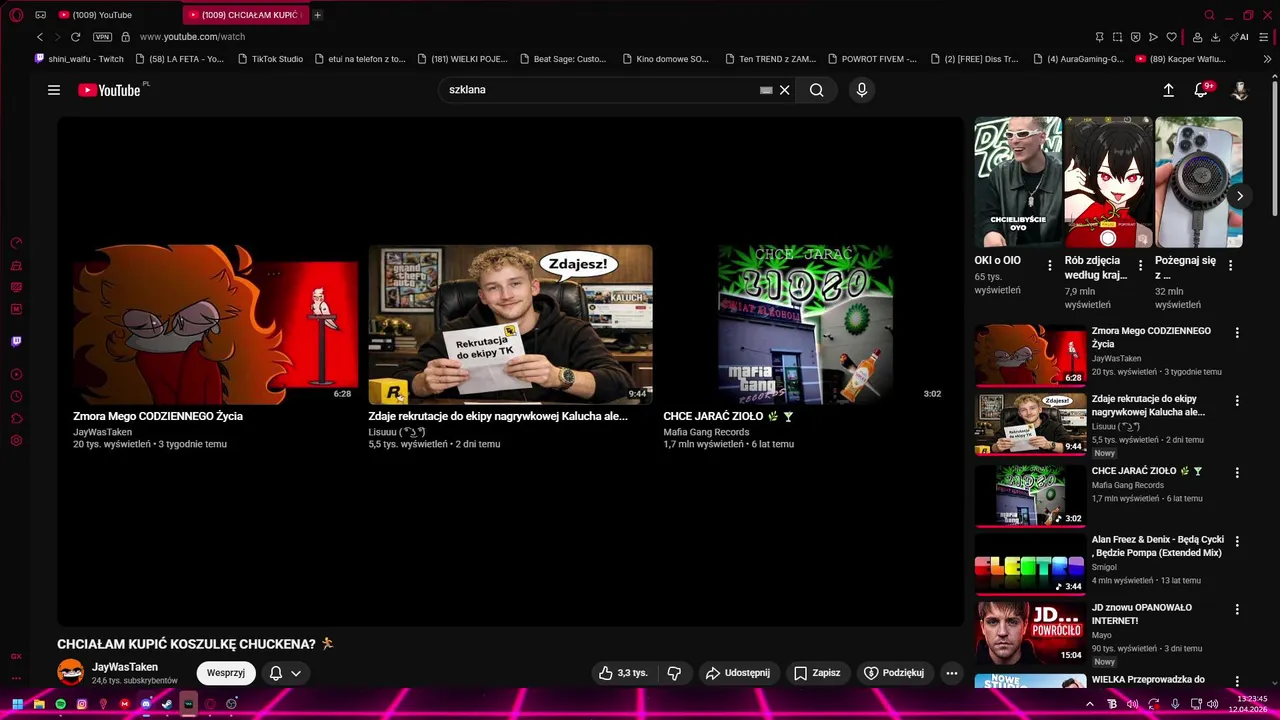Open Spotify from the taskbar
The width and height of the screenshot is (1280, 720).
pyautogui.click(x=60, y=704)
